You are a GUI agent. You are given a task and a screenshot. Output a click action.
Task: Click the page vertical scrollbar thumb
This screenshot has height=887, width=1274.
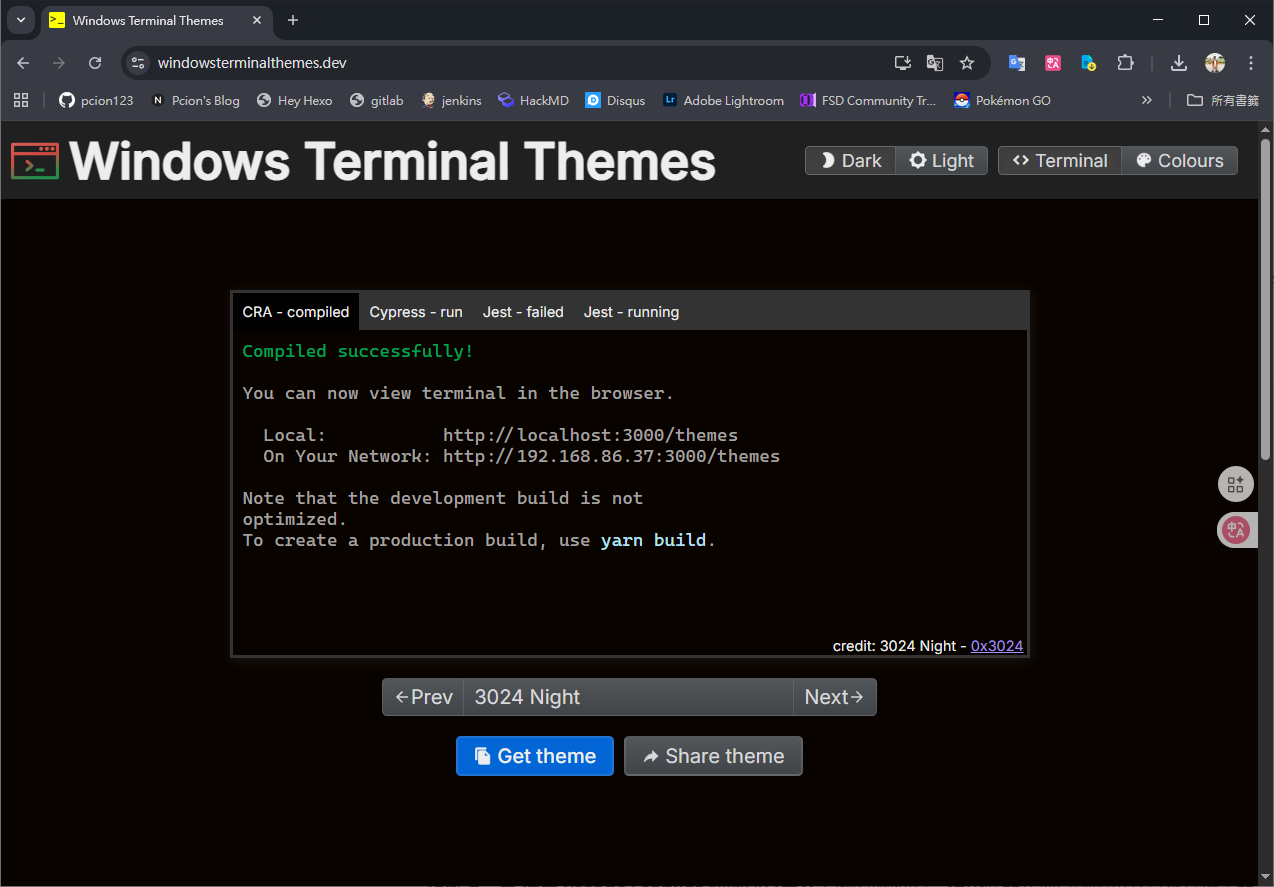point(1265,300)
